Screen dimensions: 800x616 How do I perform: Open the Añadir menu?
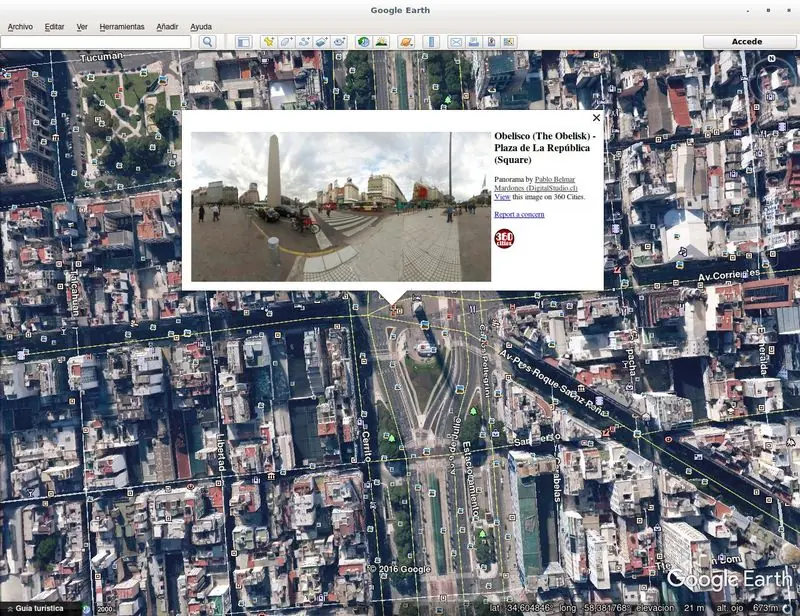pyautogui.click(x=167, y=27)
